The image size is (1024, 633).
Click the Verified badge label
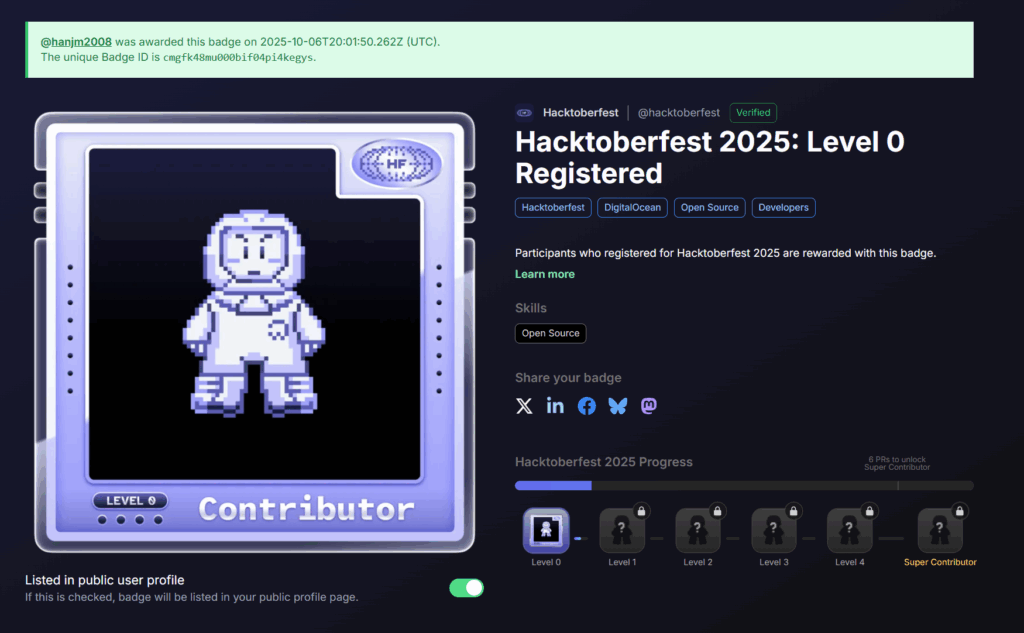pyautogui.click(x=753, y=112)
